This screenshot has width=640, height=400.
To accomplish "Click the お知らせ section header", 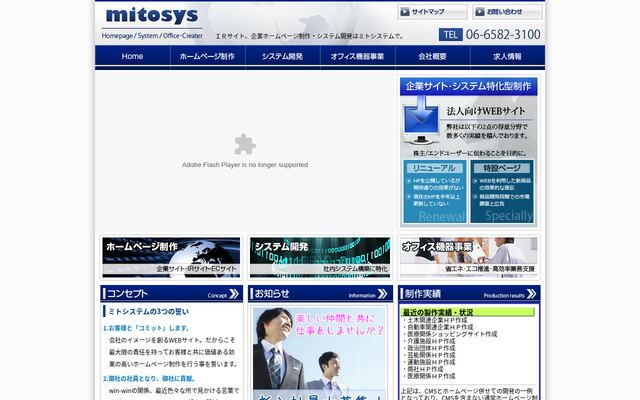I will tap(320, 293).
